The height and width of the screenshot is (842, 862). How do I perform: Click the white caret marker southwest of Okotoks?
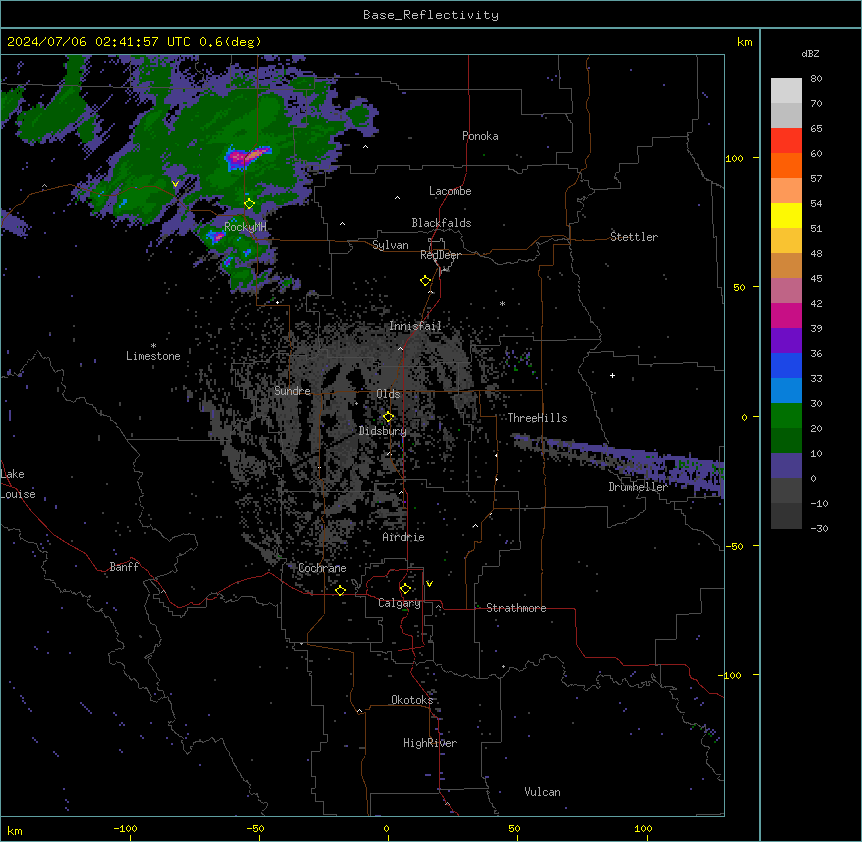point(360,711)
